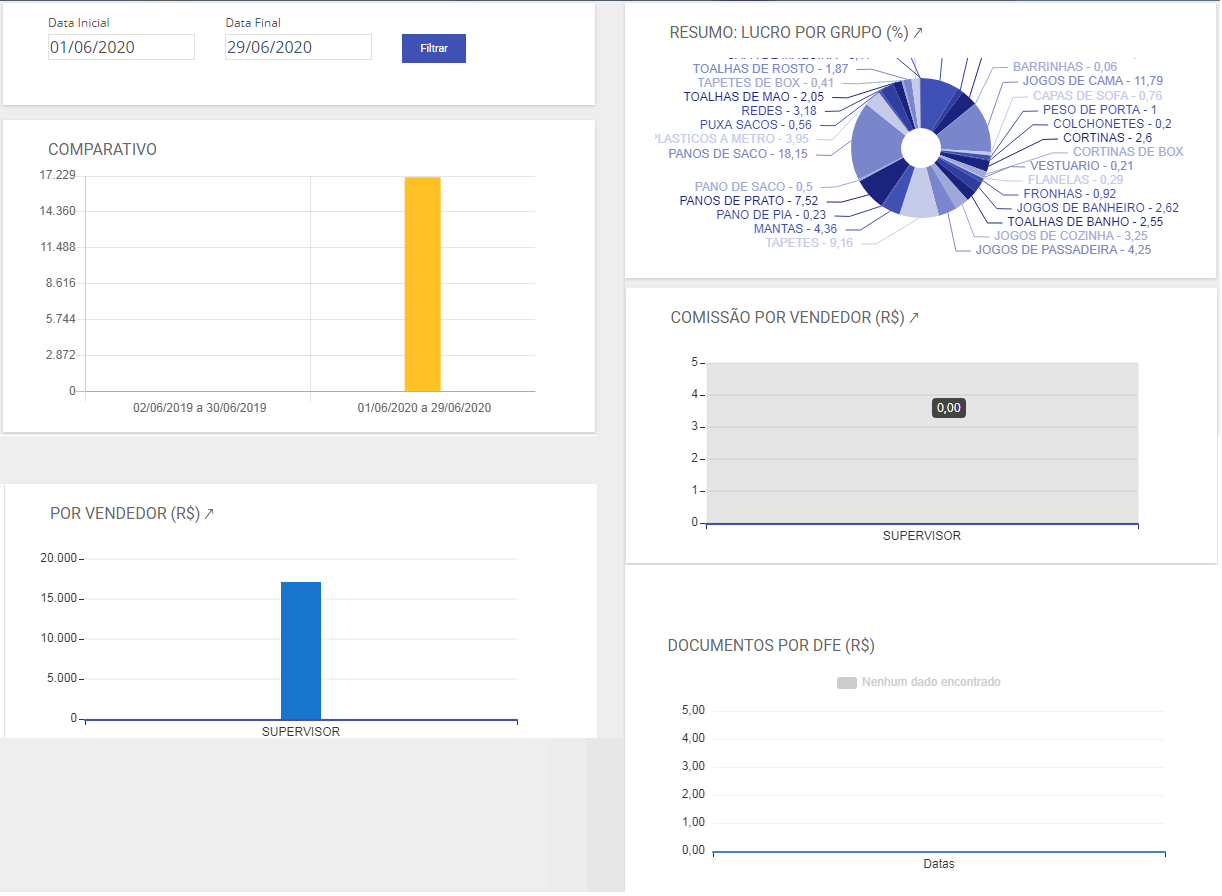
Task: Click the donut chart center hole
Action: (x=920, y=148)
